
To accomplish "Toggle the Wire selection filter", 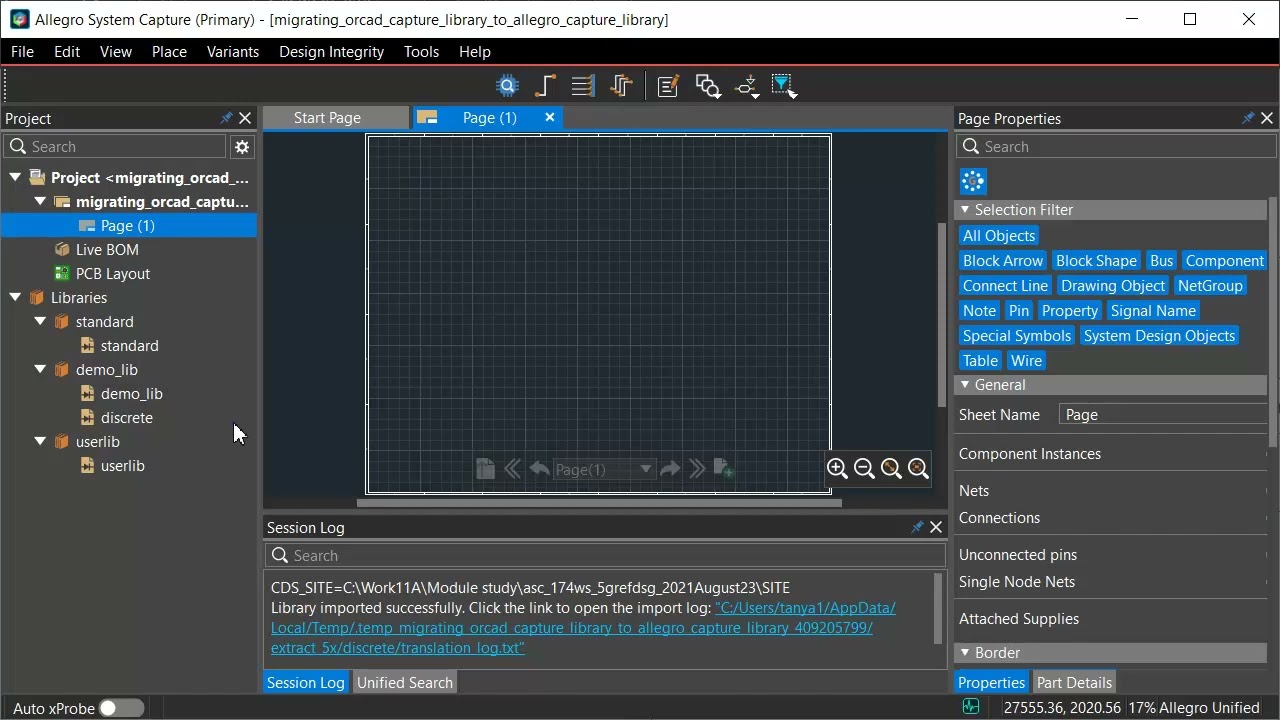I will coord(1026,361).
